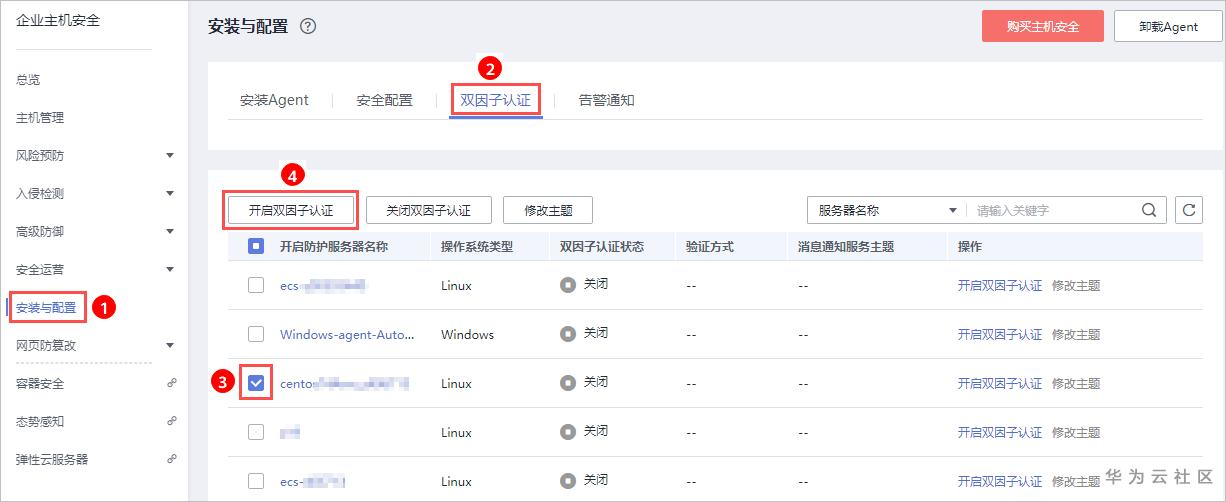1226x502 pixels.
Task: Expand the 入侵检测 sidebar menu
Action: coord(170,194)
